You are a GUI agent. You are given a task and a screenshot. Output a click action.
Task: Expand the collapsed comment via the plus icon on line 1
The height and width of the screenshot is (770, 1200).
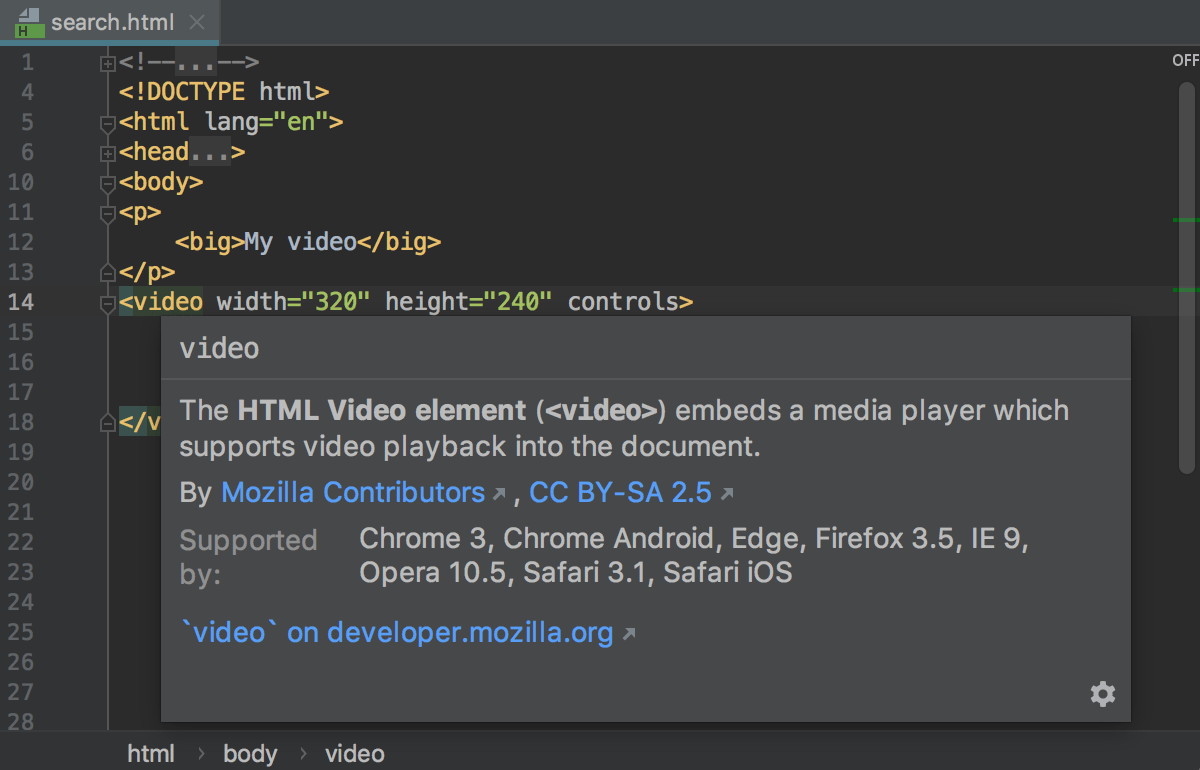[106, 62]
